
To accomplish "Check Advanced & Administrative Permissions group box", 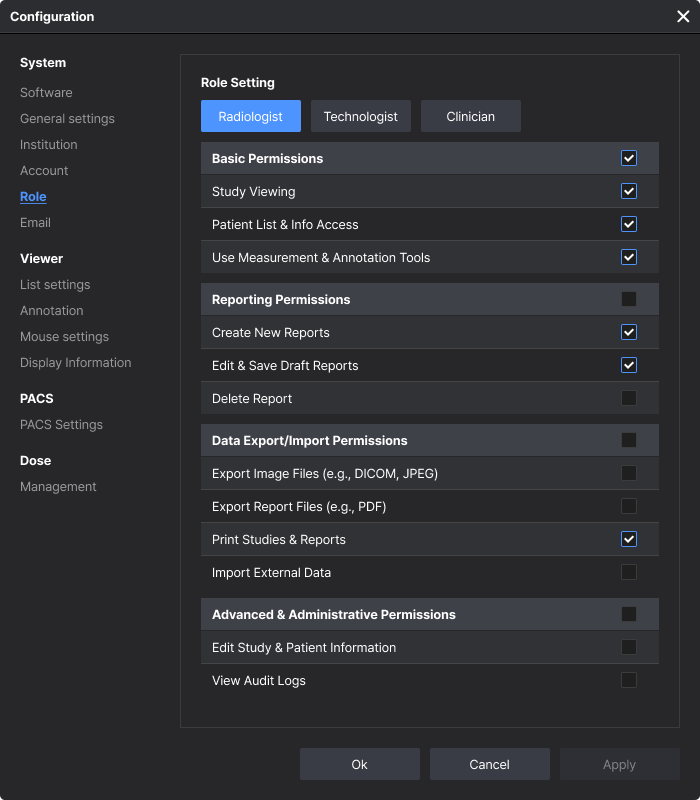I will 629,614.
